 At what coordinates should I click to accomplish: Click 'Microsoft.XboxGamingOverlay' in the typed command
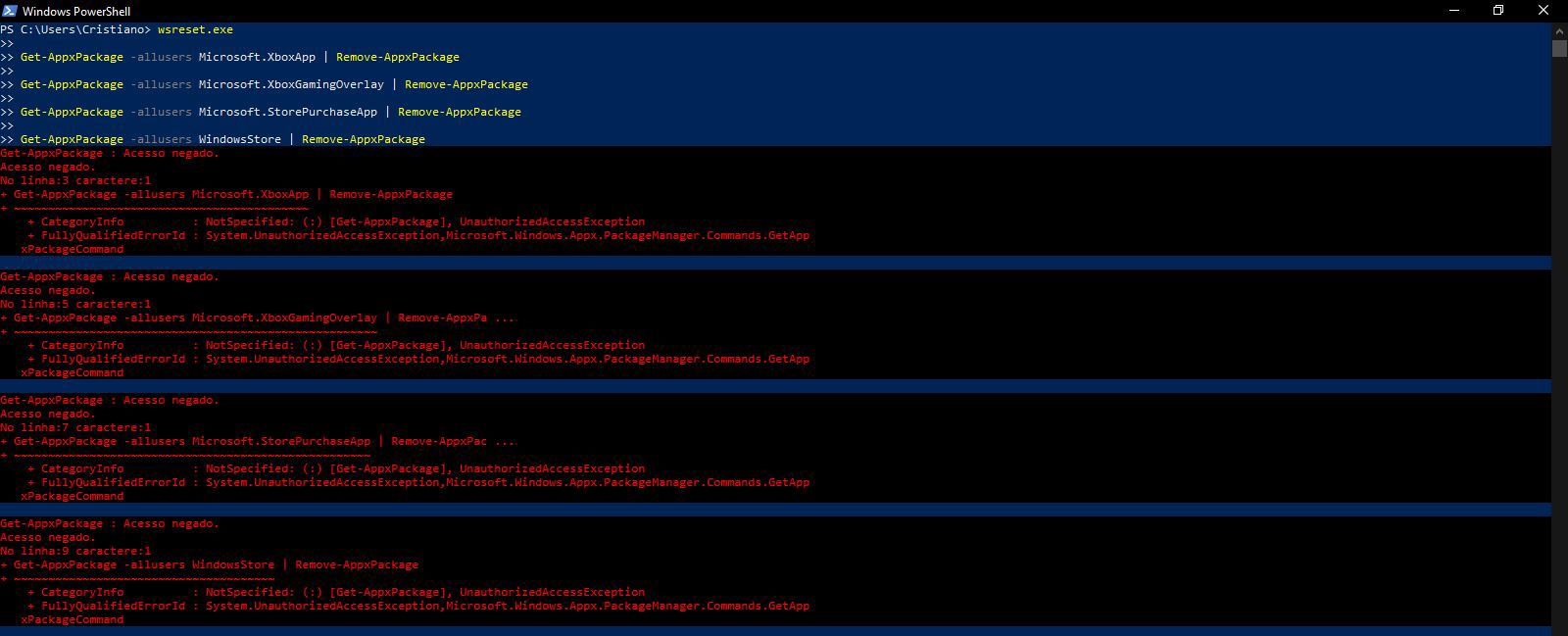point(291,84)
